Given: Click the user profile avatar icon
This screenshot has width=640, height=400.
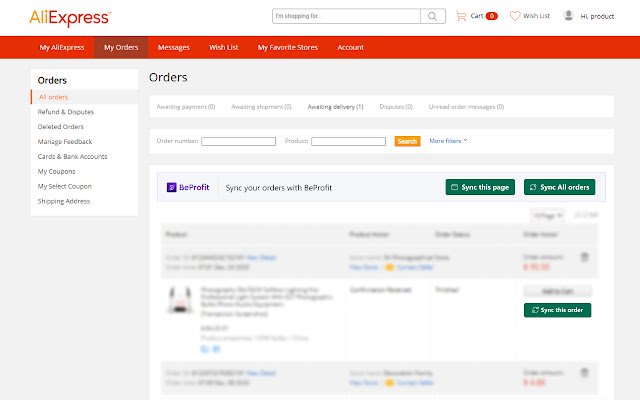Looking at the screenshot, I should tap(568, 16).
